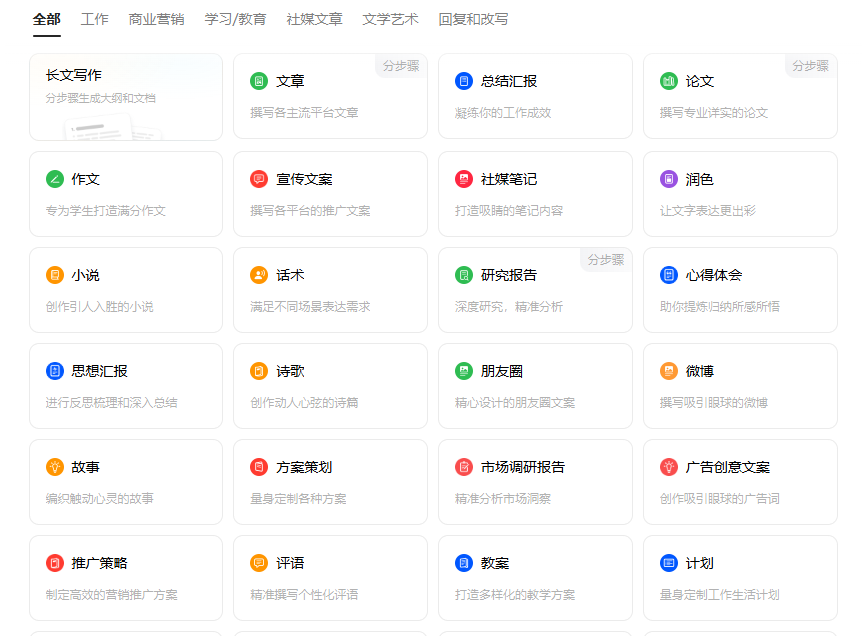
Task: Select the 广告创意文案 ad copy icon
Action: pyautogui.click(x=668, y=466)
